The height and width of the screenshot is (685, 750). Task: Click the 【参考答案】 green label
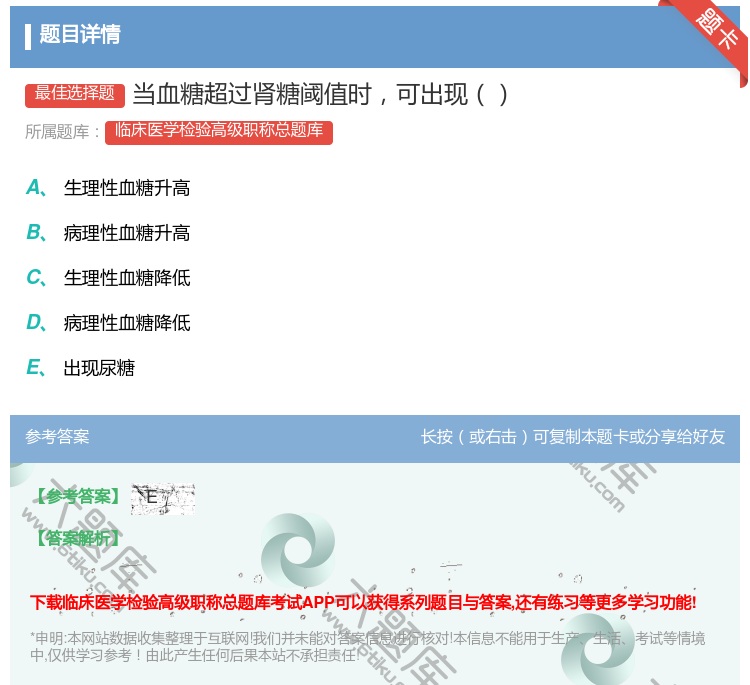coord(79,497)
